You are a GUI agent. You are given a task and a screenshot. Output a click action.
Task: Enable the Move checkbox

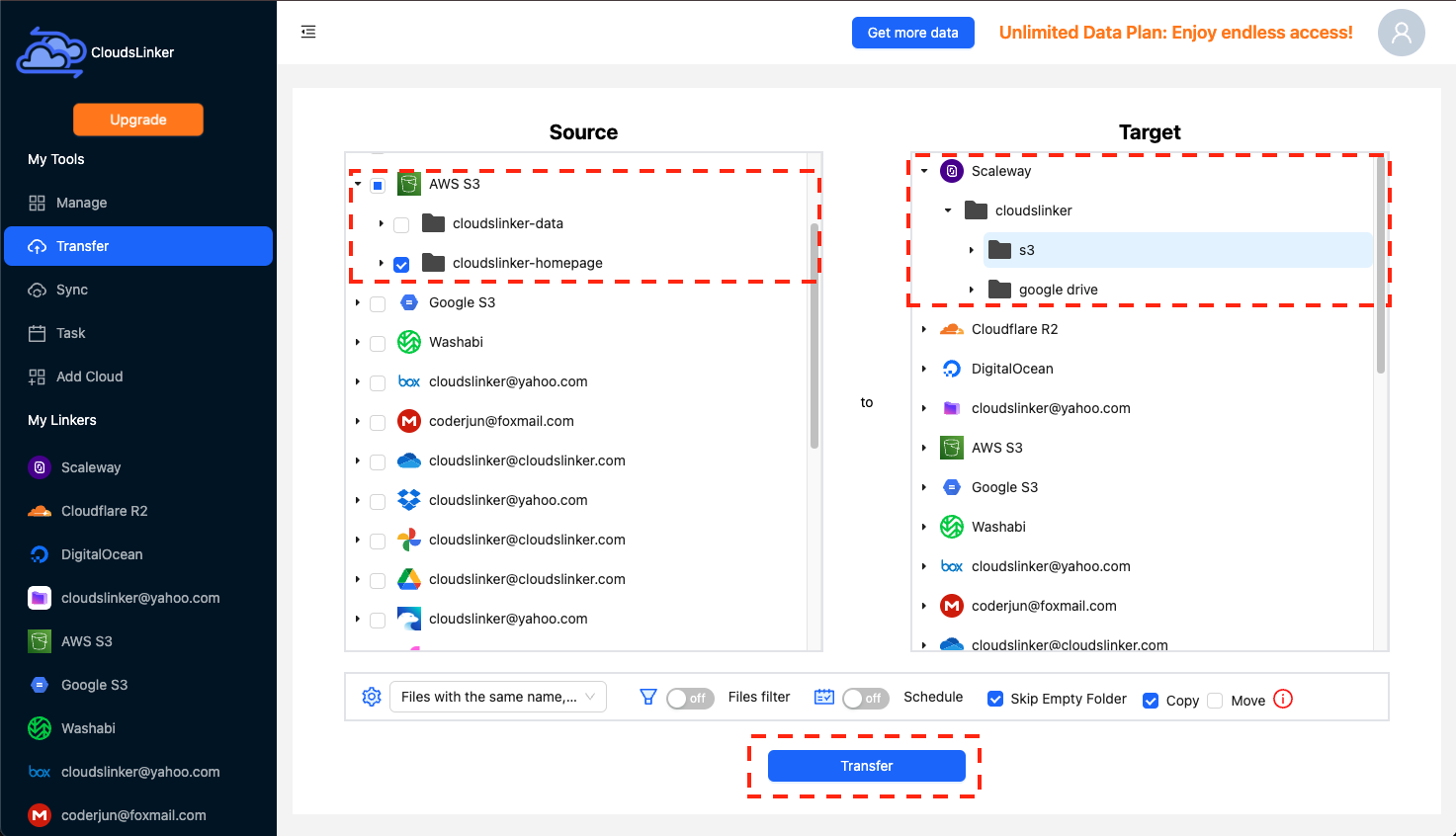tap(1215, 701)
